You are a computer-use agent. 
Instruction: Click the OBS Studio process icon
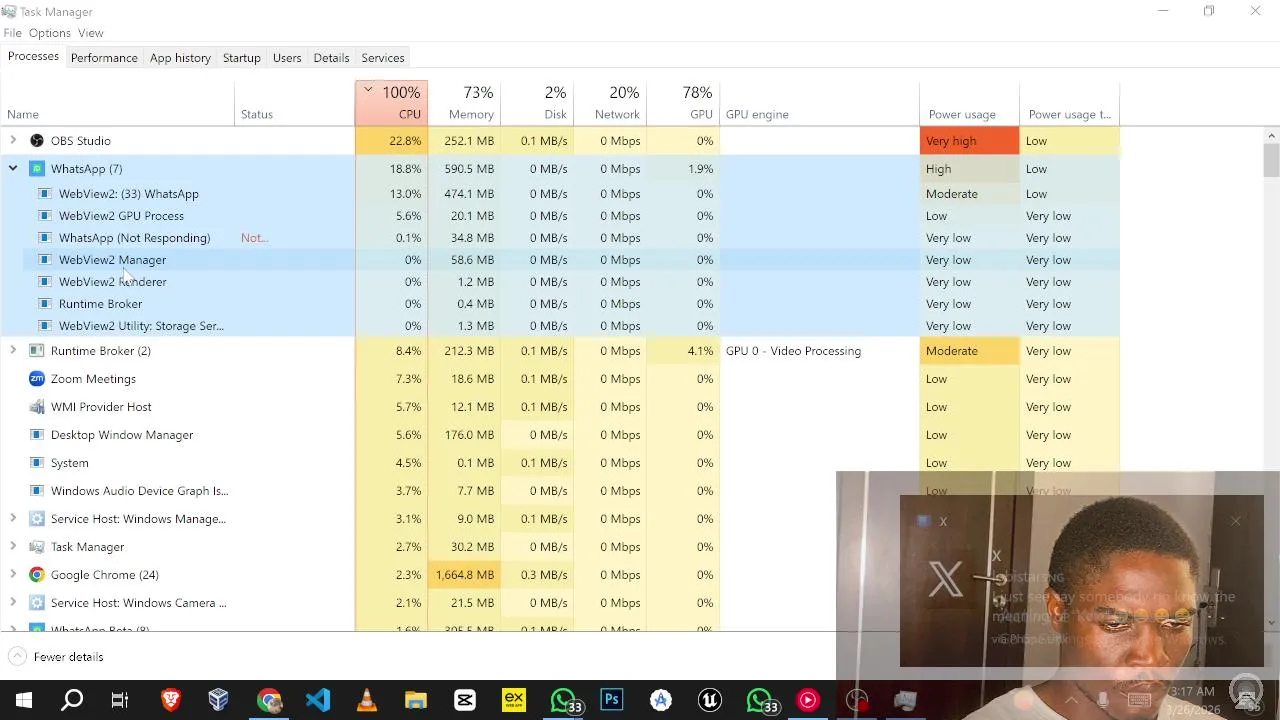(37, 141)
